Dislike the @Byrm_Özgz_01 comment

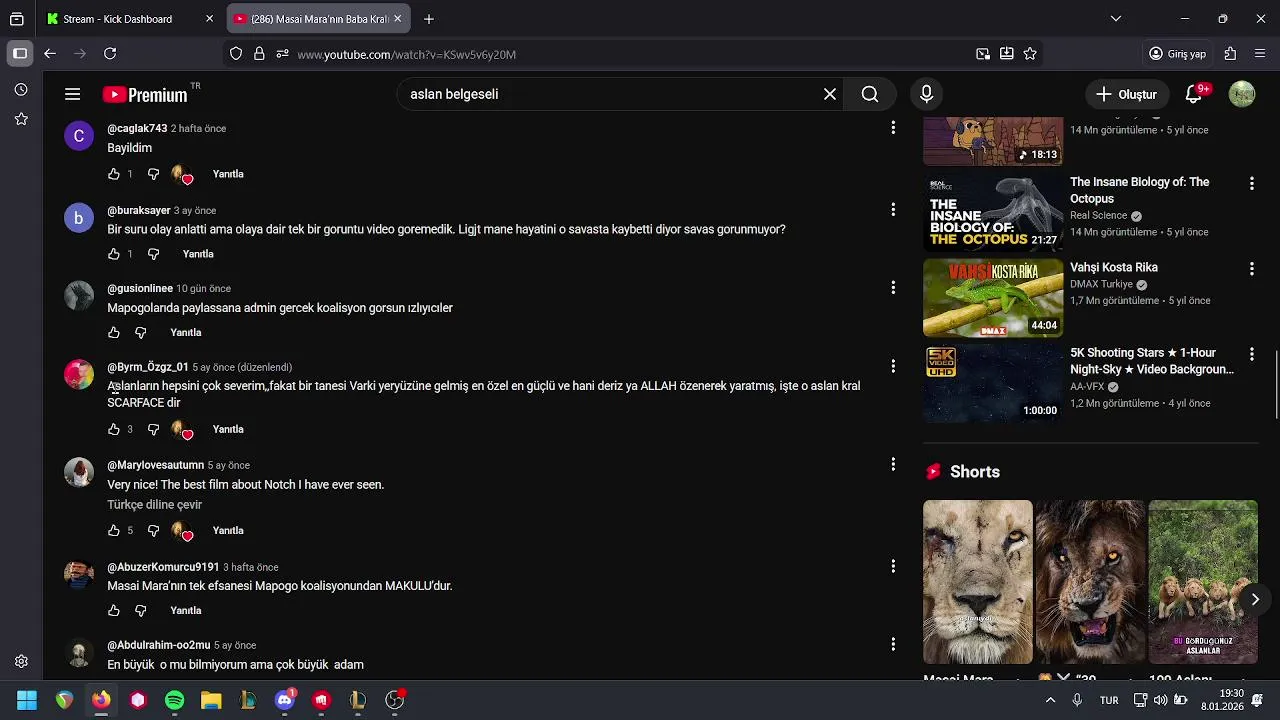pyautogui.click(x=153, y=429)
